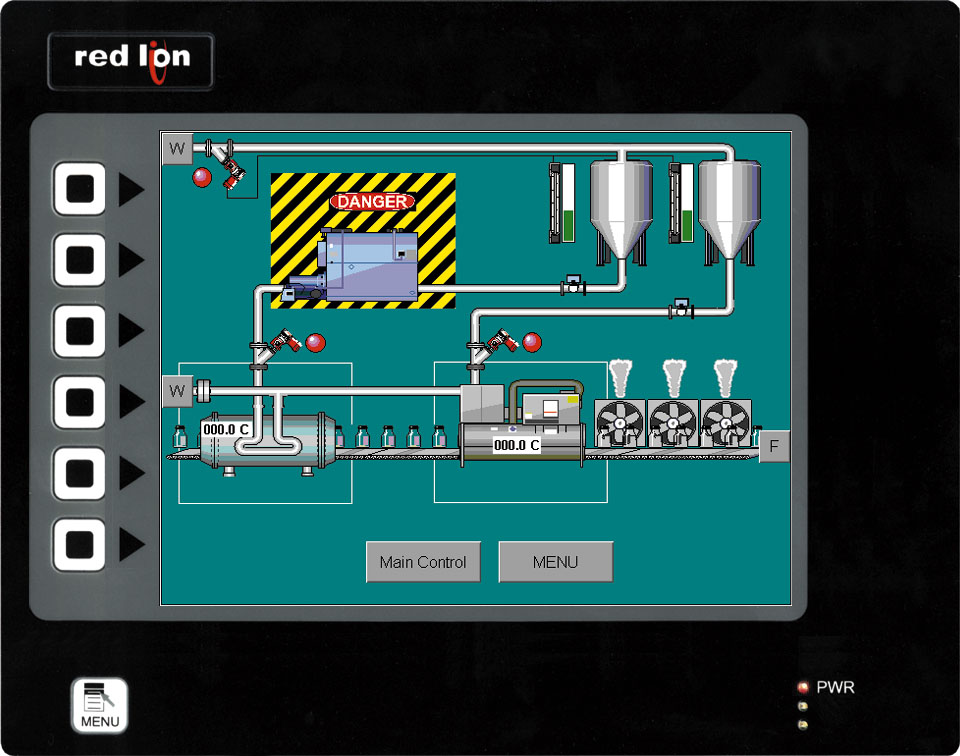Select the red indicator above the chiller unit
Image resolution: width=960 pixels, height=756 pixels.
tap(532, 342)
